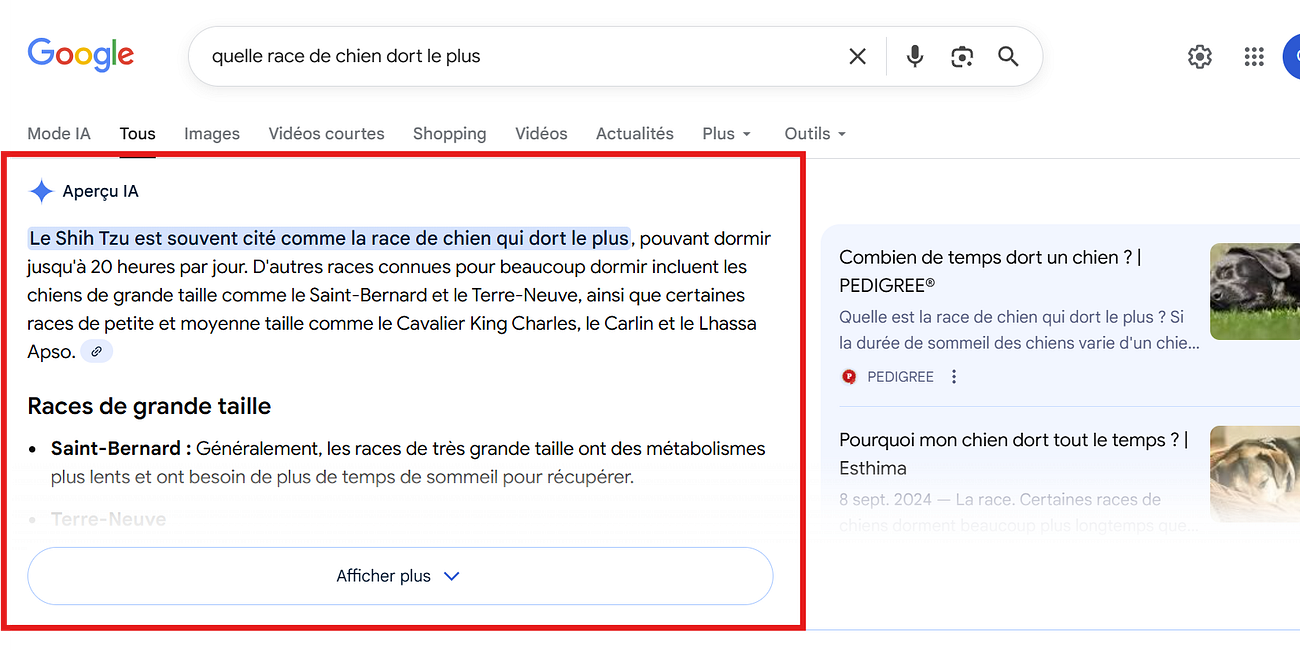Clear the search query with X
The height and width of the screenshot is (650, 1300).
[857, 57]
